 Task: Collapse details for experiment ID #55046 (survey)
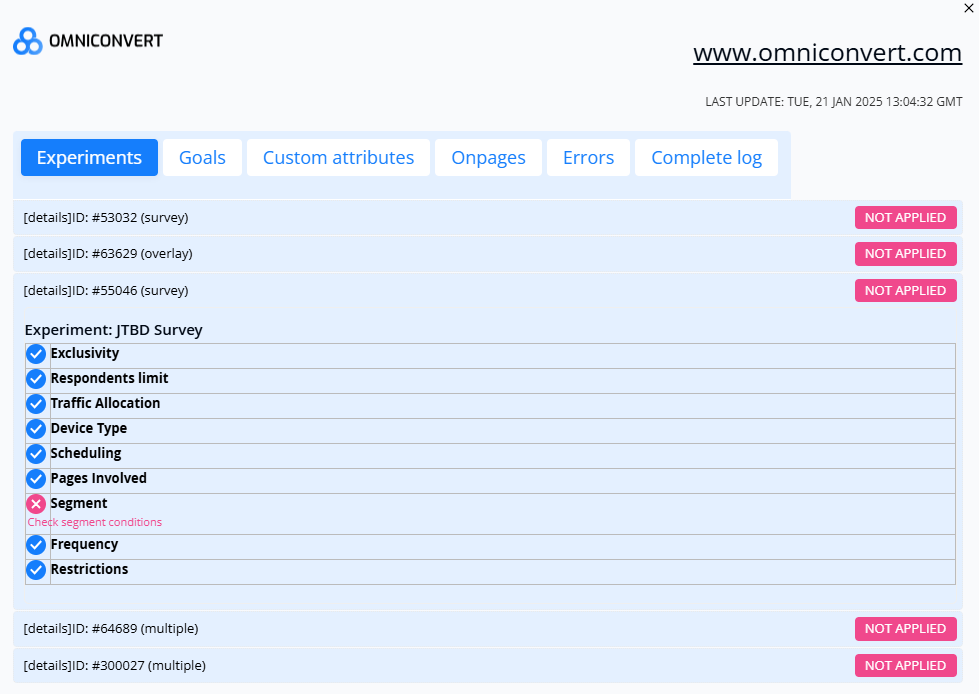49,291
